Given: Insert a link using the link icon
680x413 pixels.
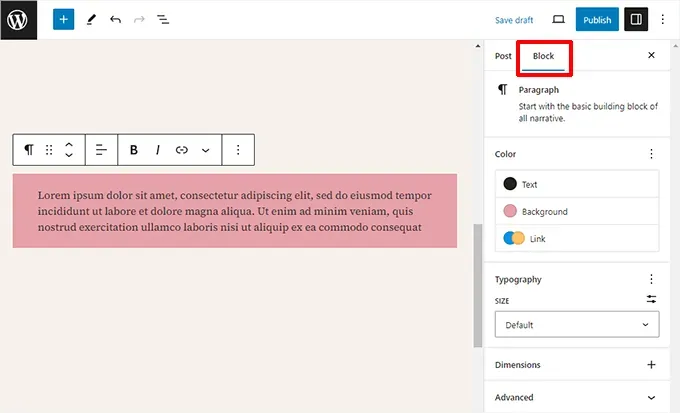Looking at the screenshot, I should point(182,150).
